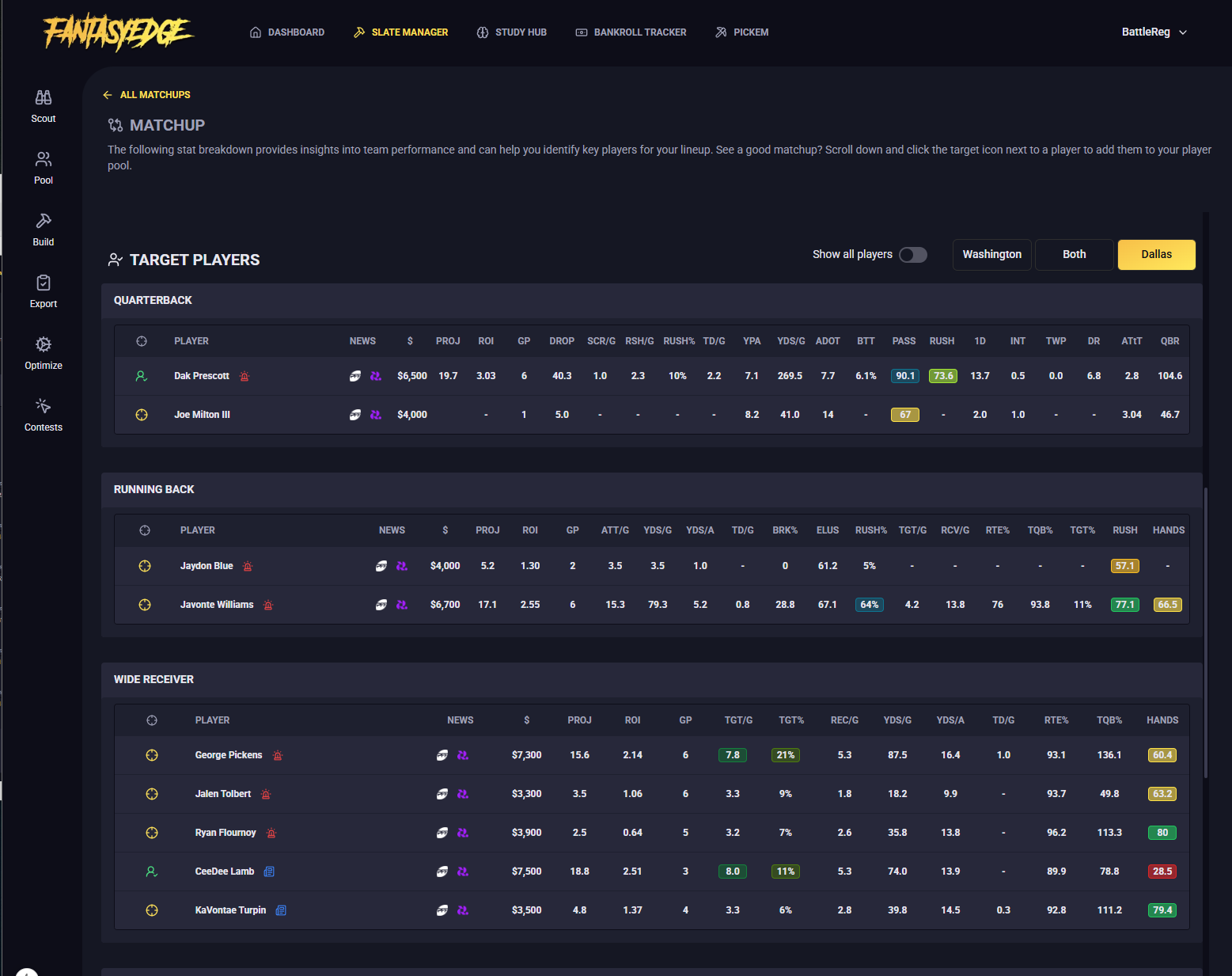Toggle the Show all players switch
This screenshot has width=1232, height=976.
913,255
